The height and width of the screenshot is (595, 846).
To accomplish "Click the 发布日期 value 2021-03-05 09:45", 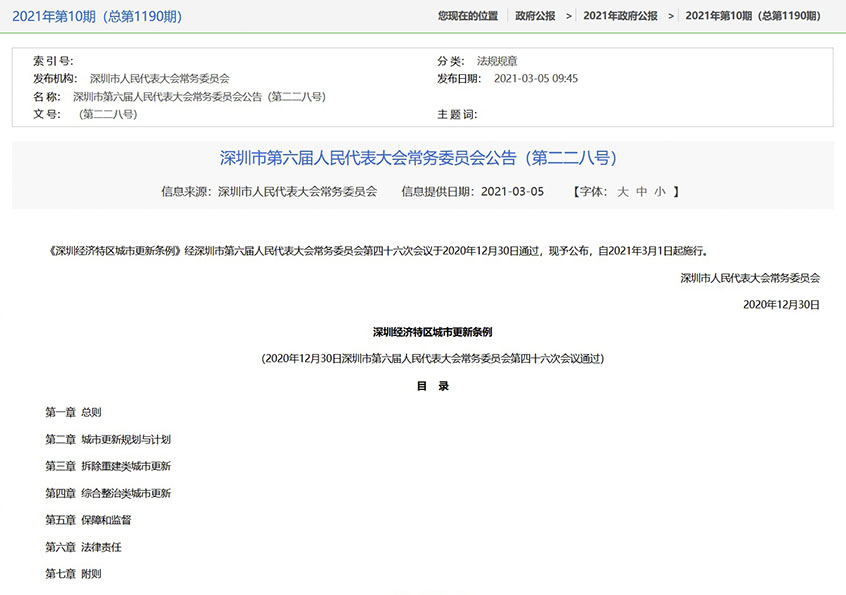I will (536, 78).
